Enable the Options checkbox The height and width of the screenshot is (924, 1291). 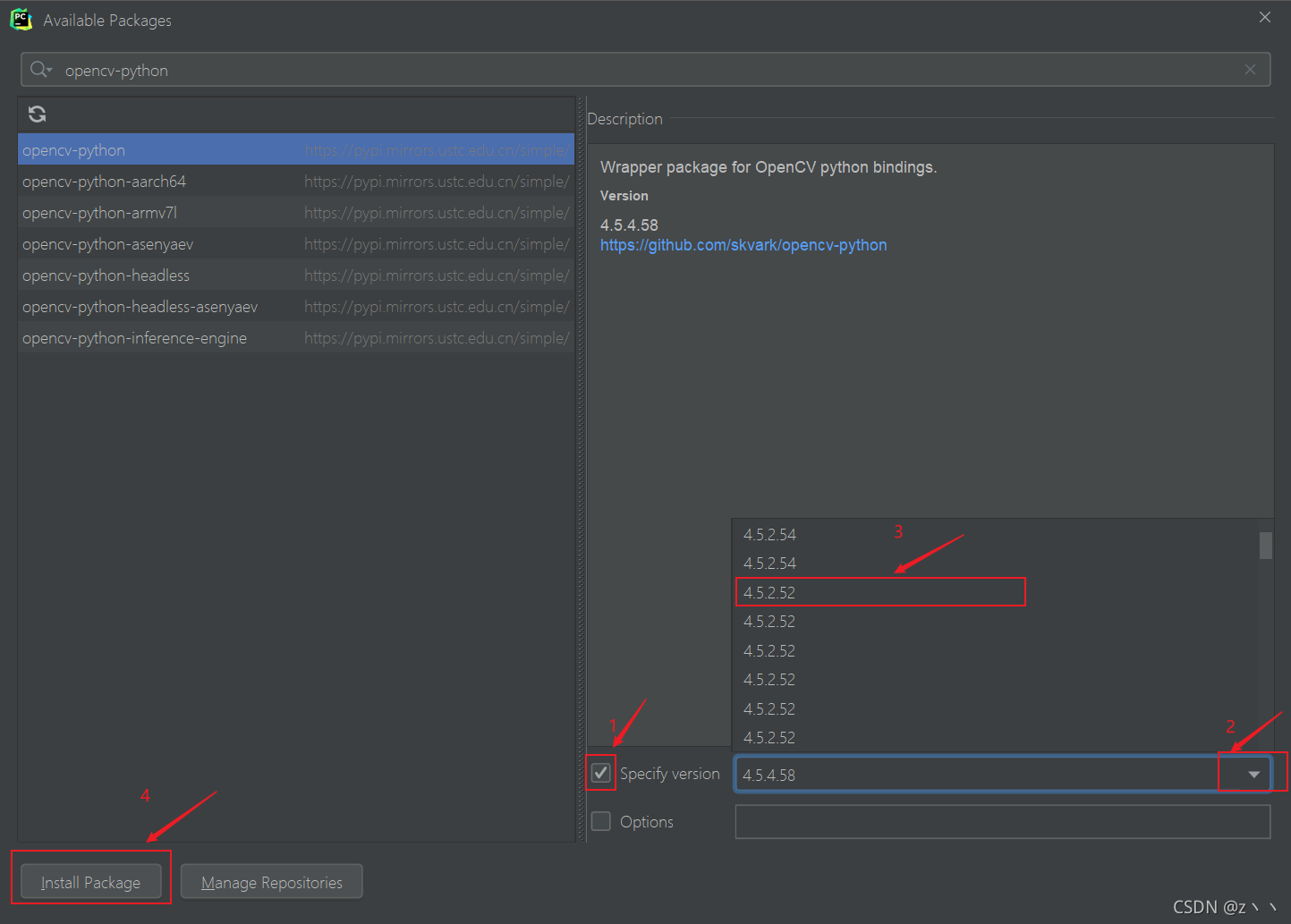pos(601,821)
